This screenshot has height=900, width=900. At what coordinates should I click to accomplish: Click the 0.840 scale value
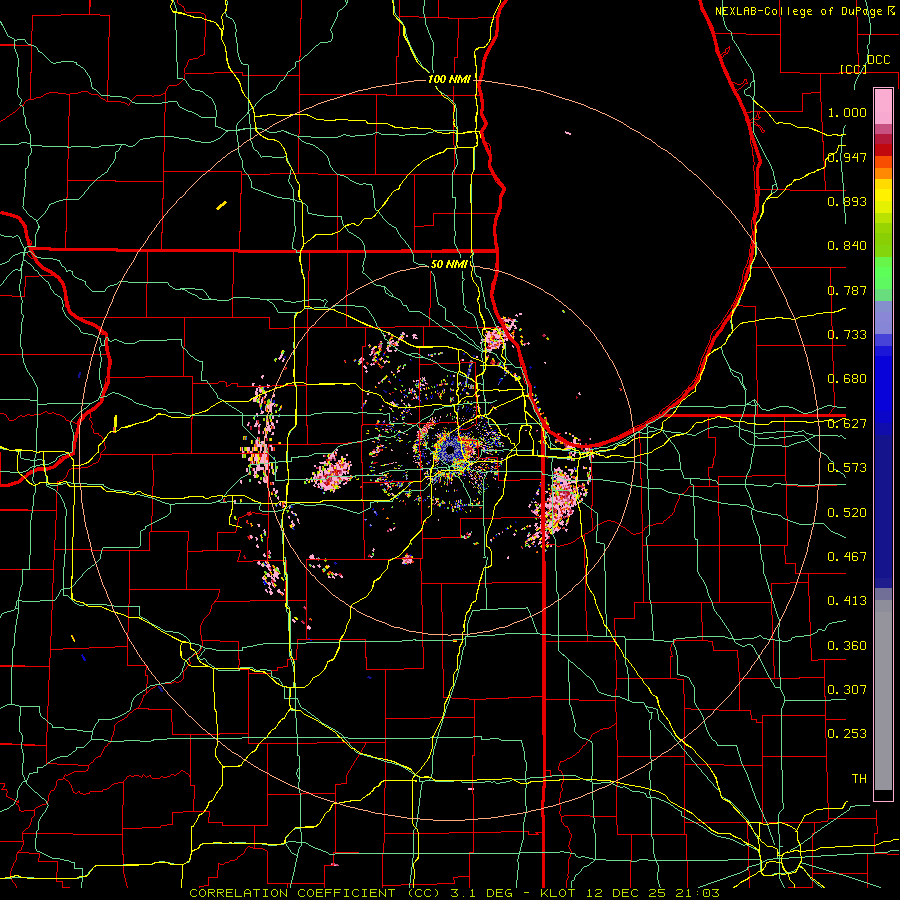[847, 246]
